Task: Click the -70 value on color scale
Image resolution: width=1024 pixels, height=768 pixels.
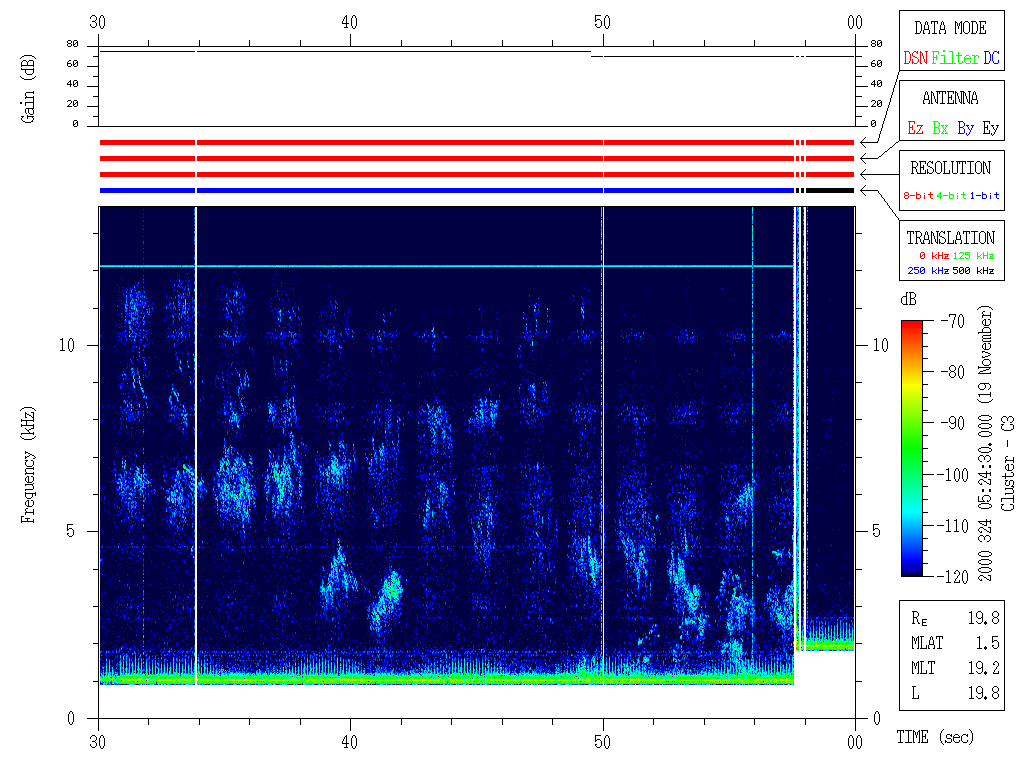Action: pyautogui.click(x=953, y=321)
